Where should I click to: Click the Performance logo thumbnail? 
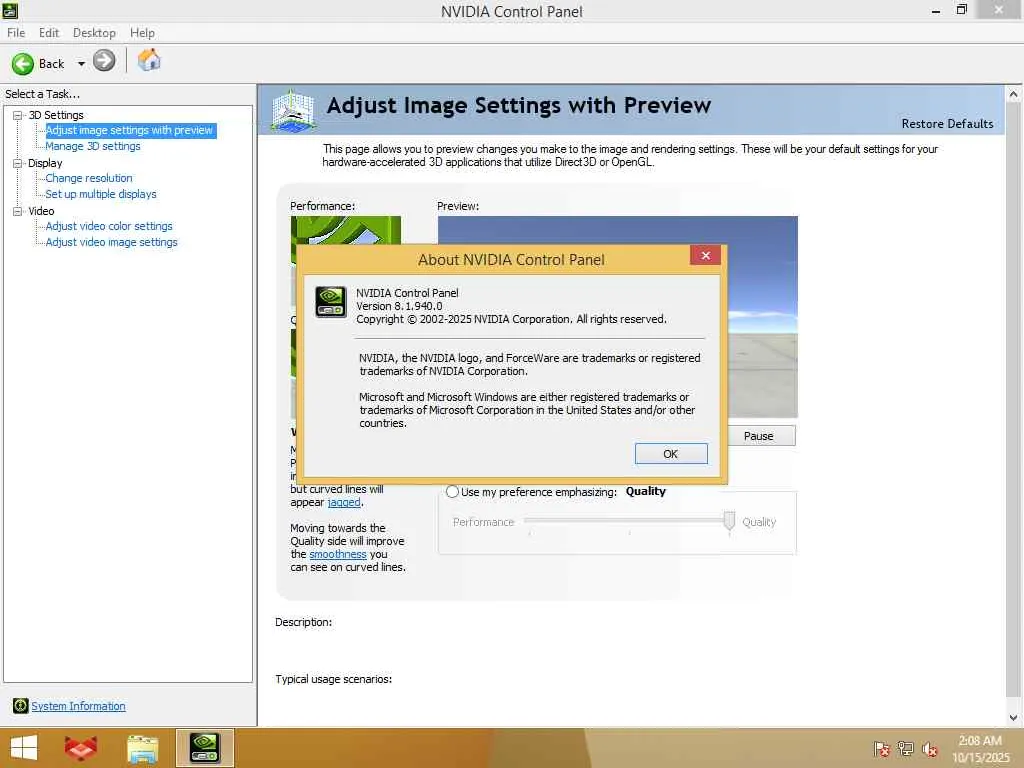pyautogui.click(x=345, y=230)
